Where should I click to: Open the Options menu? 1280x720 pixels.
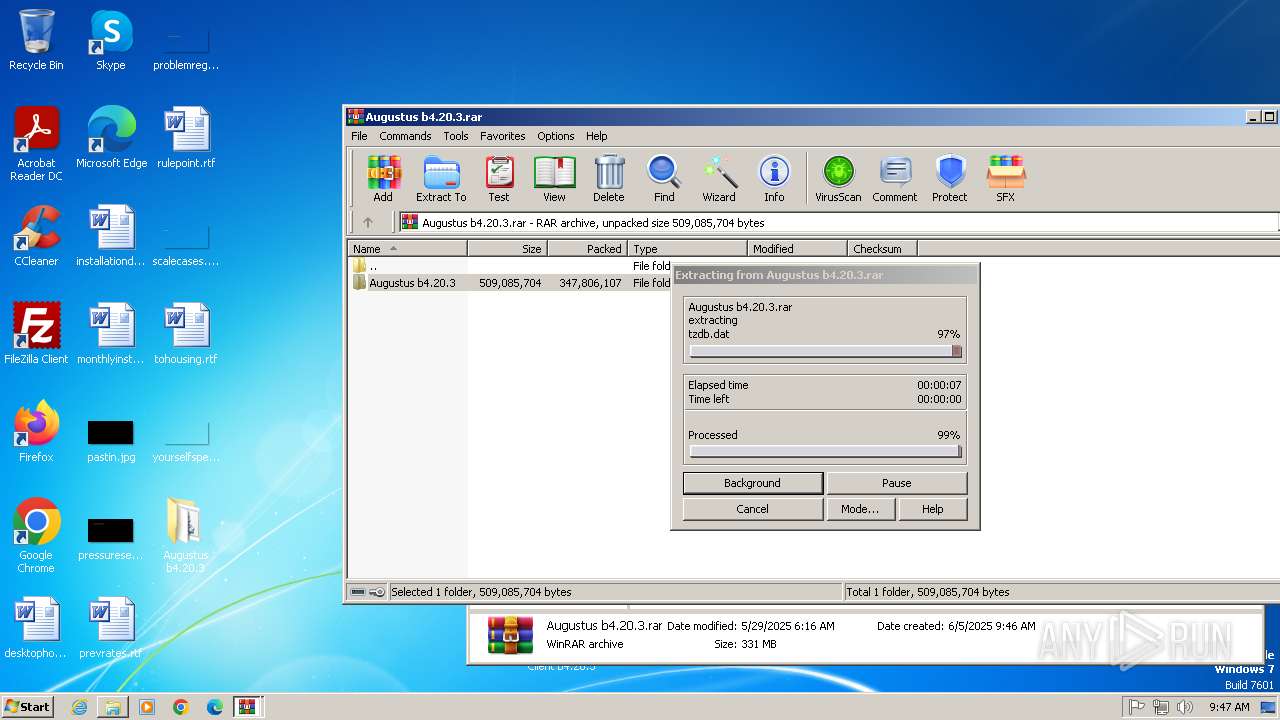556,136
